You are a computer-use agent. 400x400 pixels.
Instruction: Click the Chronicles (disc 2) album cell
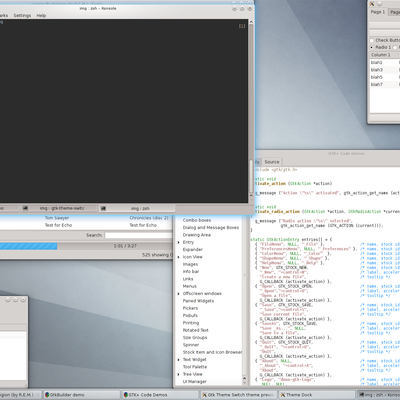[149, 218]
